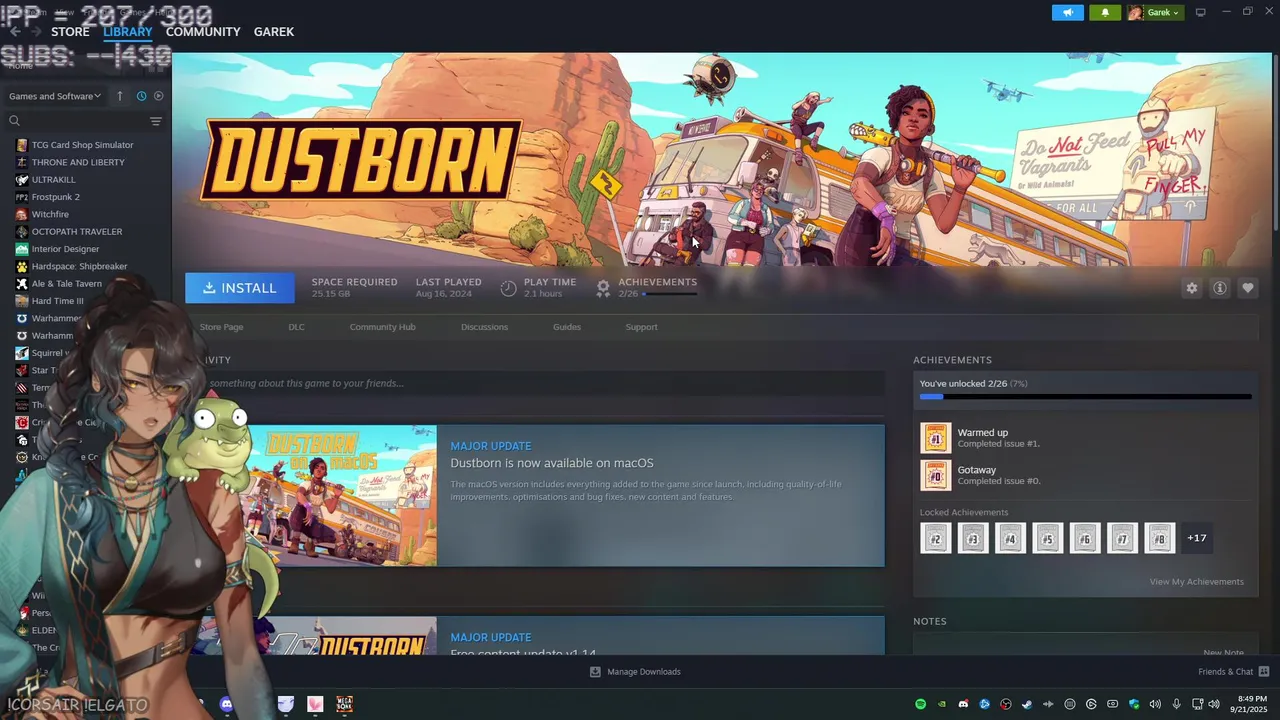Click the microphone tray icon

1177,704
